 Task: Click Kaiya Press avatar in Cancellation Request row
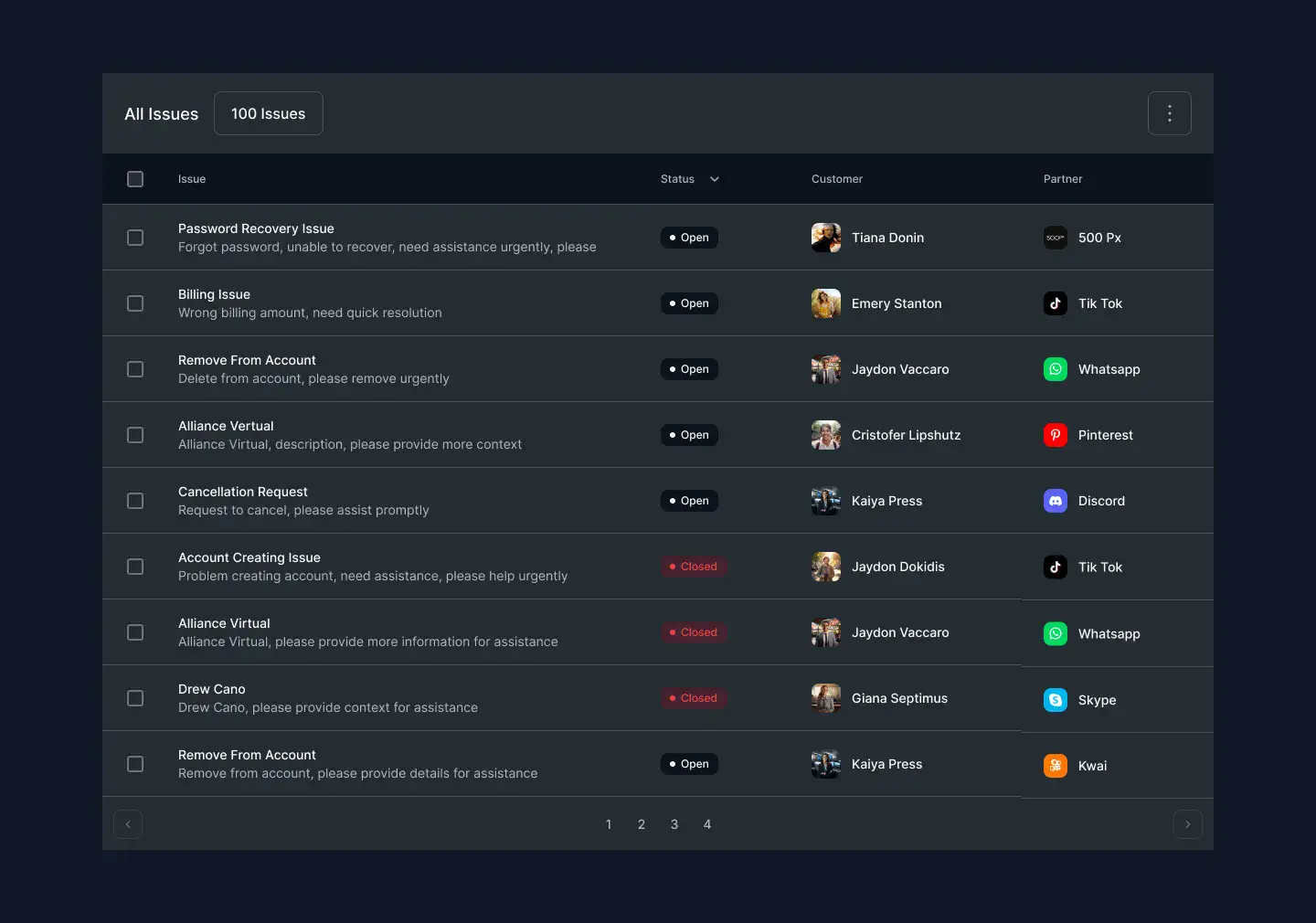826,501
